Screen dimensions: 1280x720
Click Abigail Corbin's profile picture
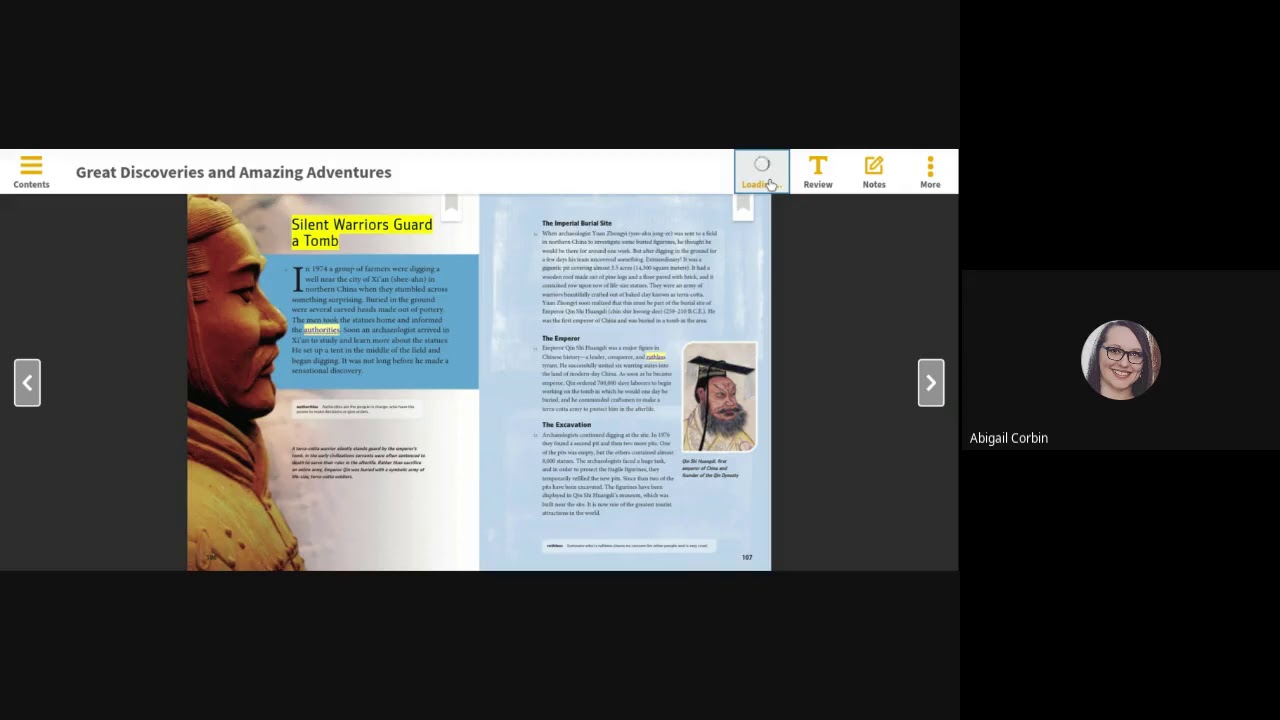(1120, 359)
